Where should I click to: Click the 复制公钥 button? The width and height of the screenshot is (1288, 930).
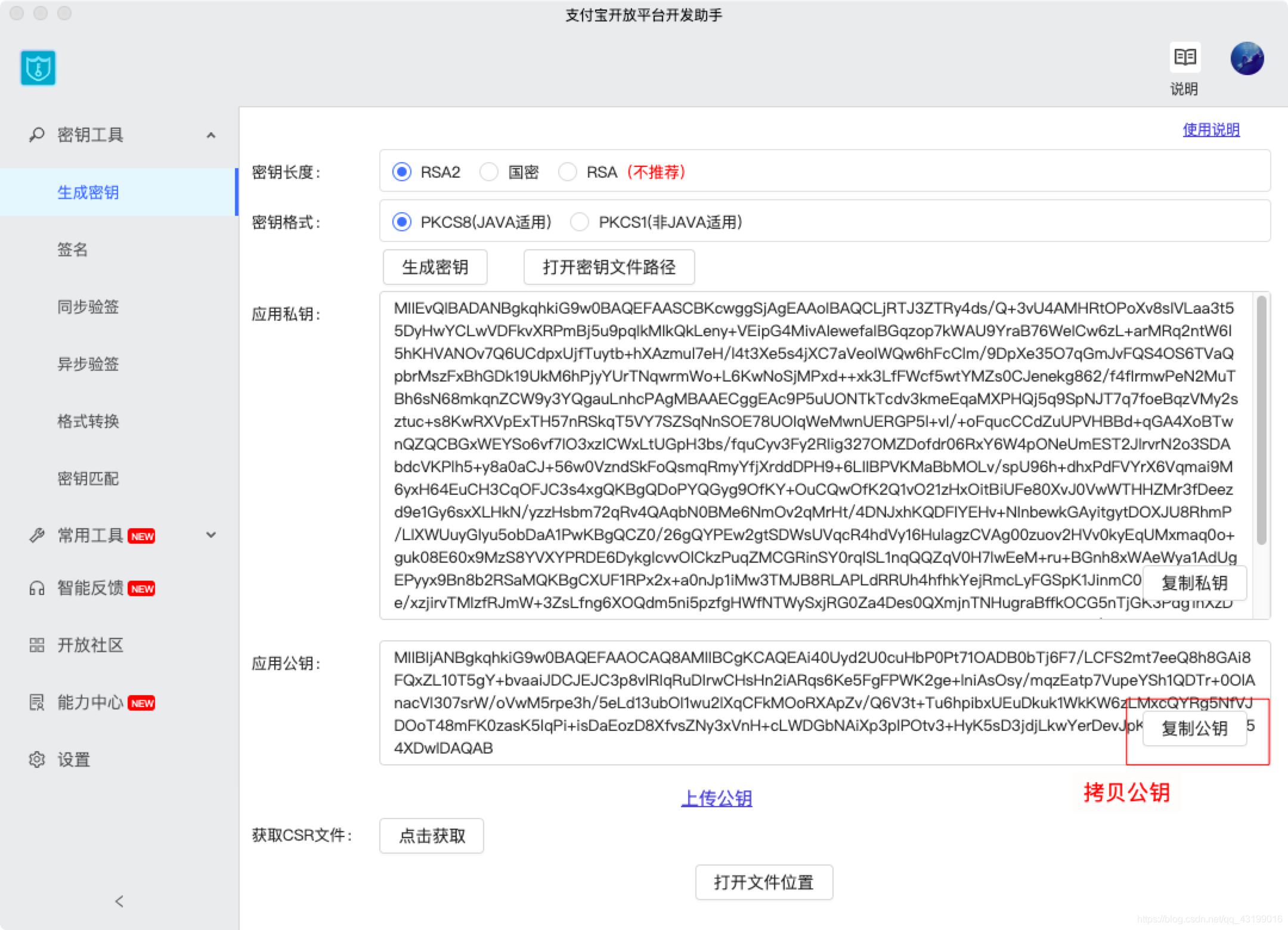pos(1194,728)
